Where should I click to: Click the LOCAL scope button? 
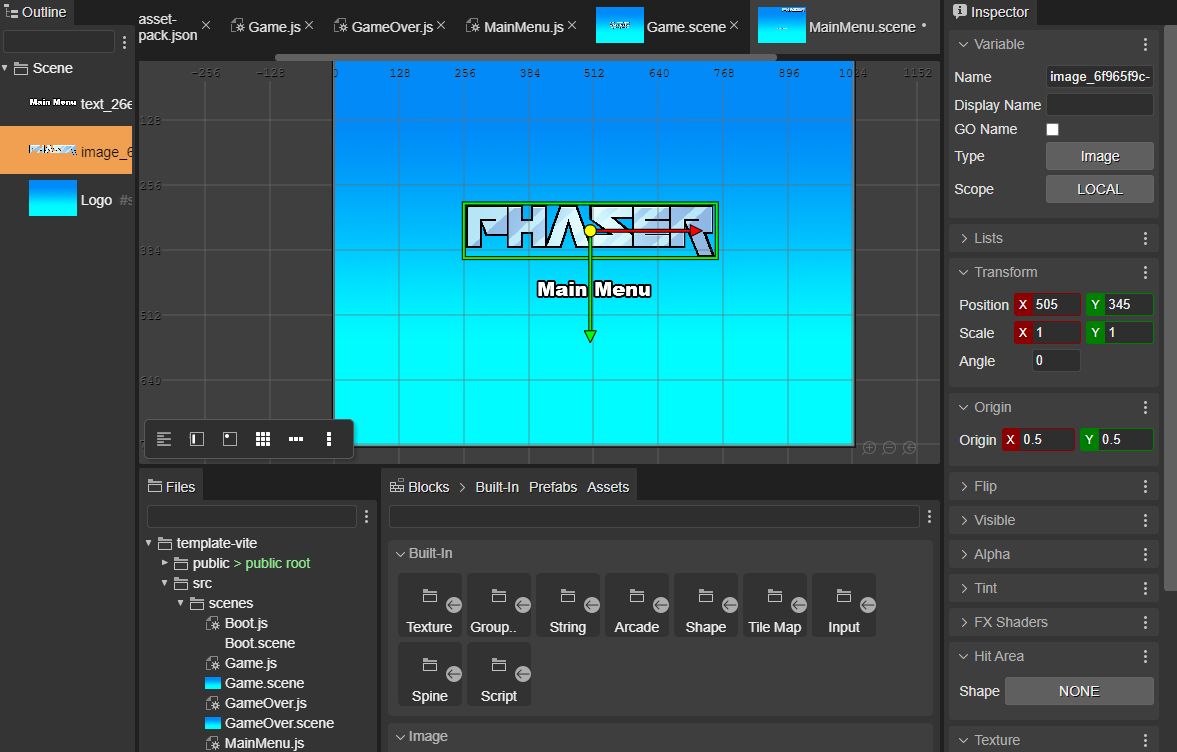click(1099, 189)
